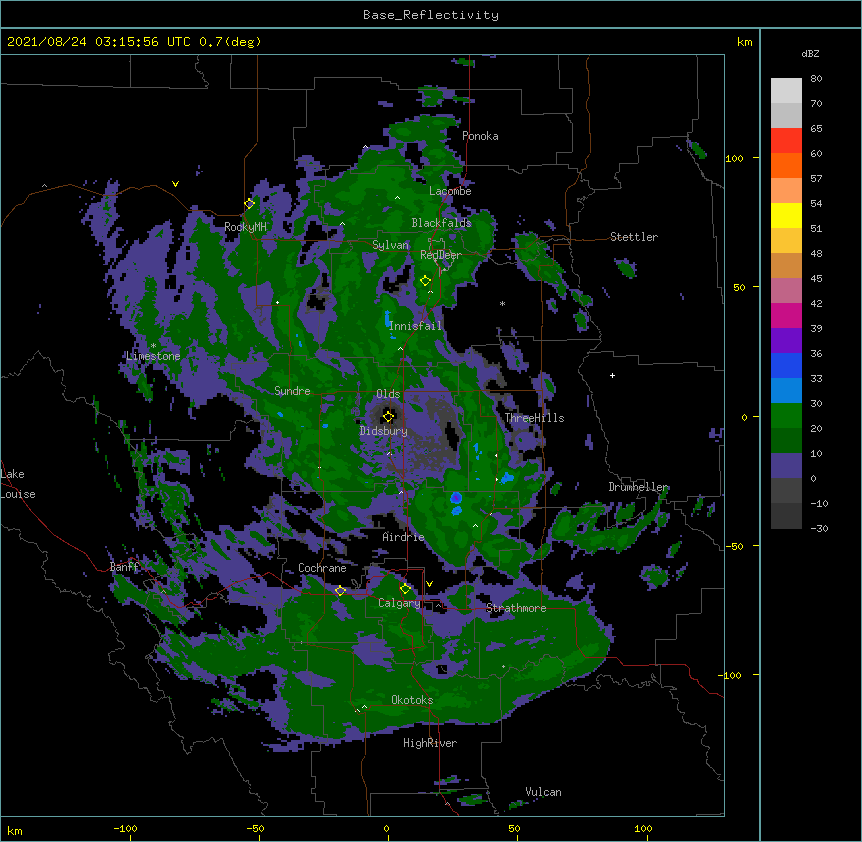Click the Calgary city label
Viewport: 862px width, 842px height.
[400, 603]
